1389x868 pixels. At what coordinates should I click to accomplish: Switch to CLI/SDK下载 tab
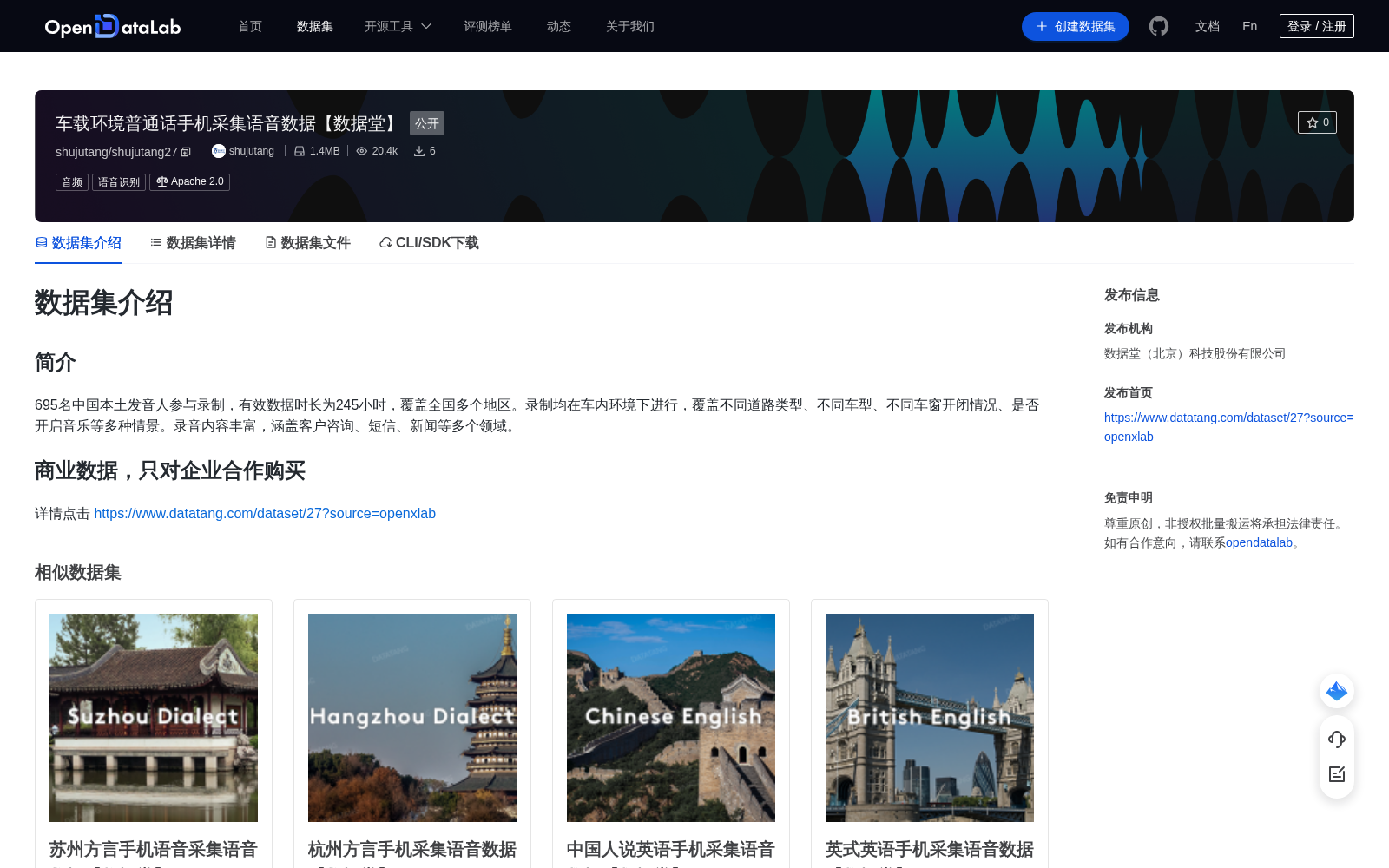pos(429,243)
